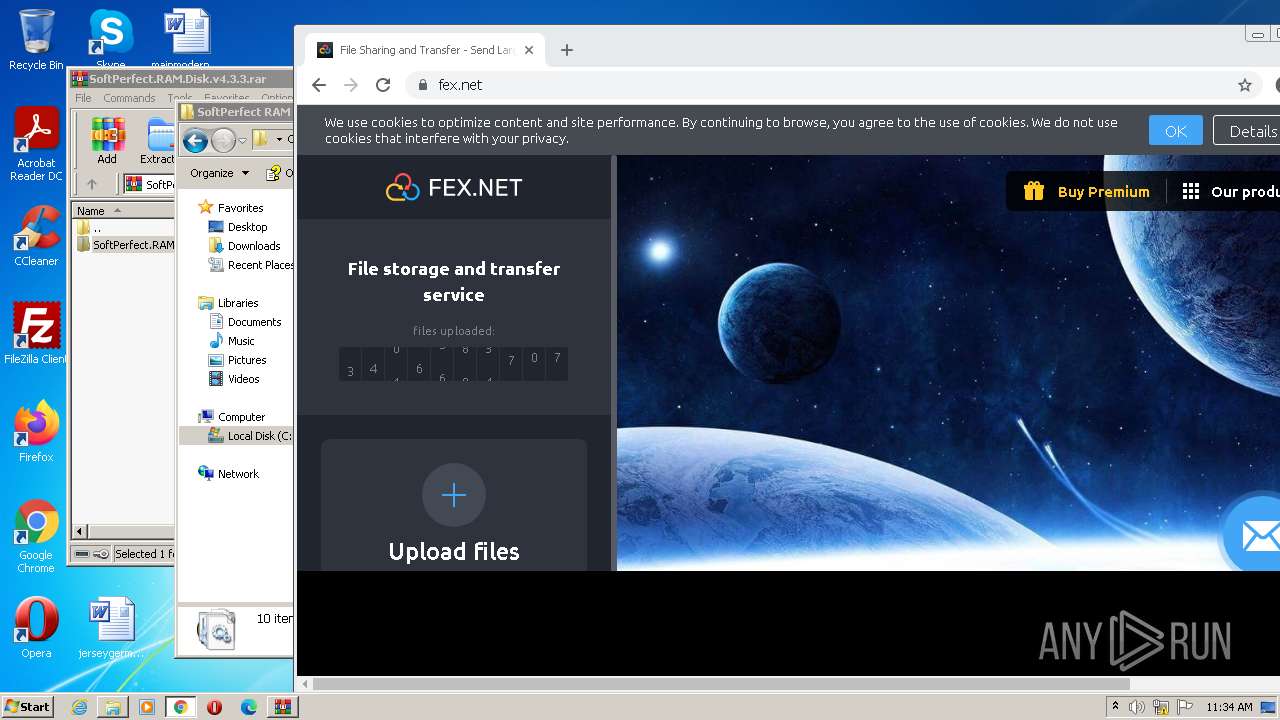Click the Upload files label
Screen dimensions: 1280x720
coord(454,552)
